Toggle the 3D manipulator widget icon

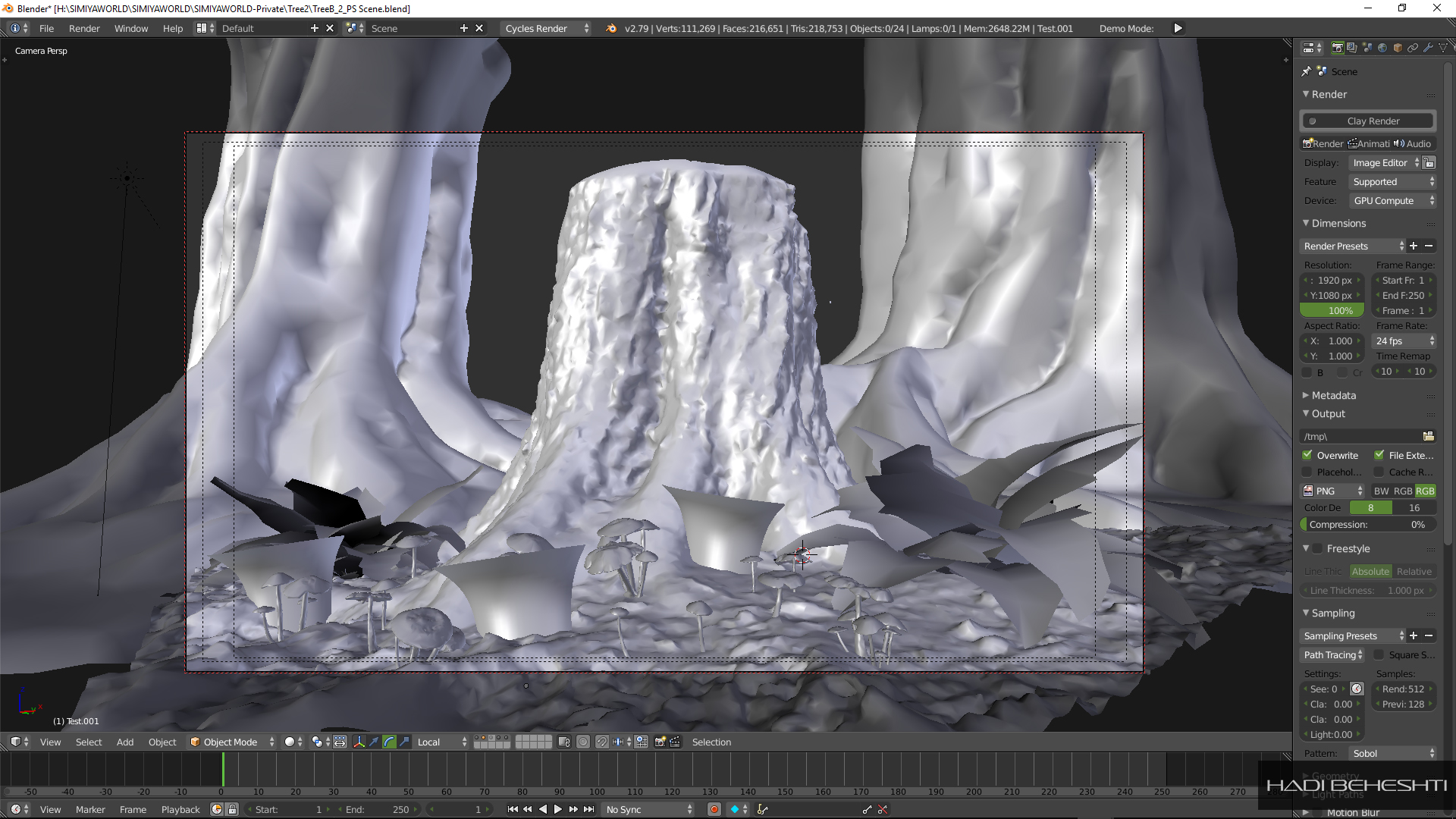[359, 742]
